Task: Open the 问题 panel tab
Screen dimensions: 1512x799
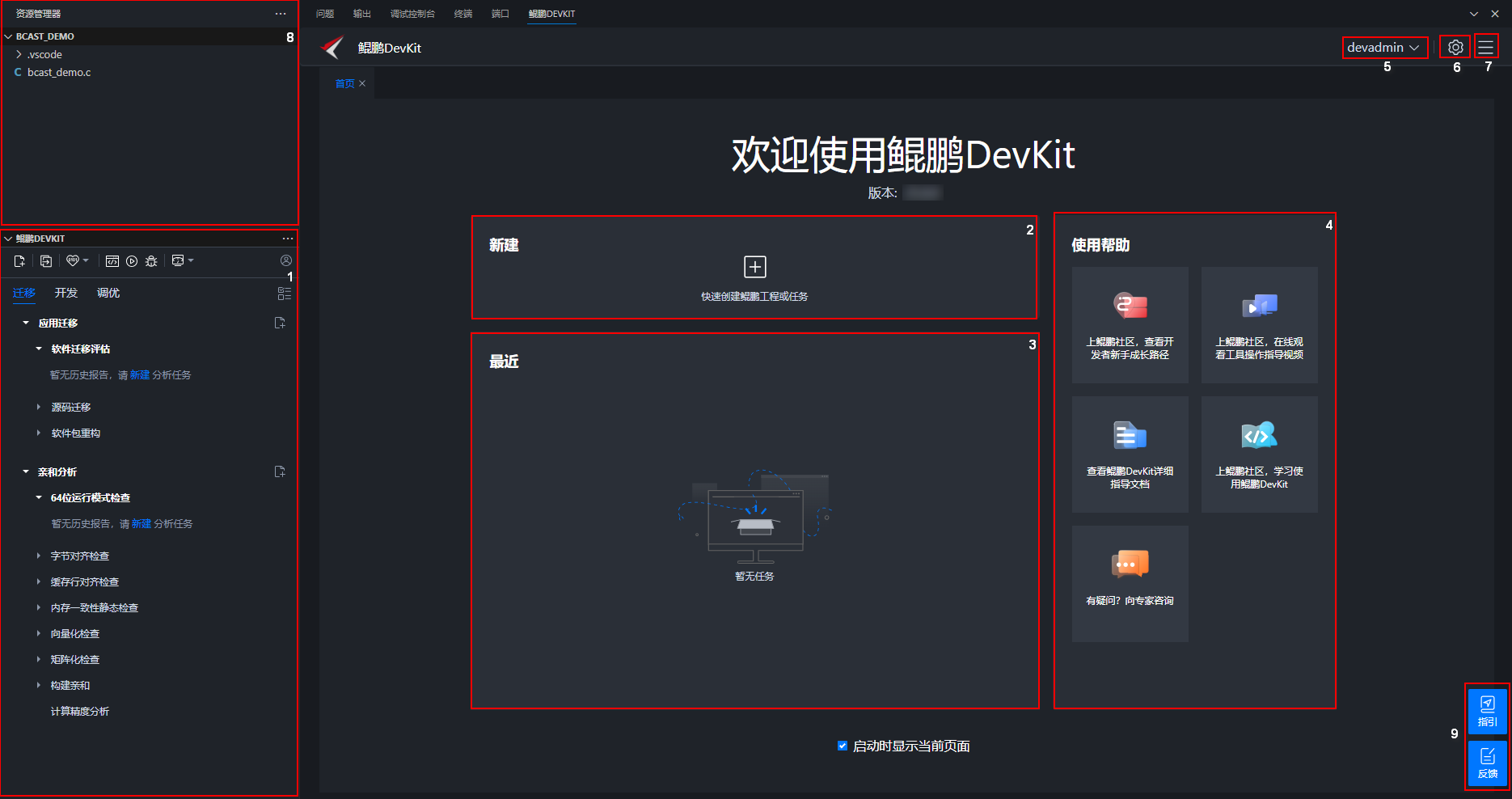Action: click(325, 14)
